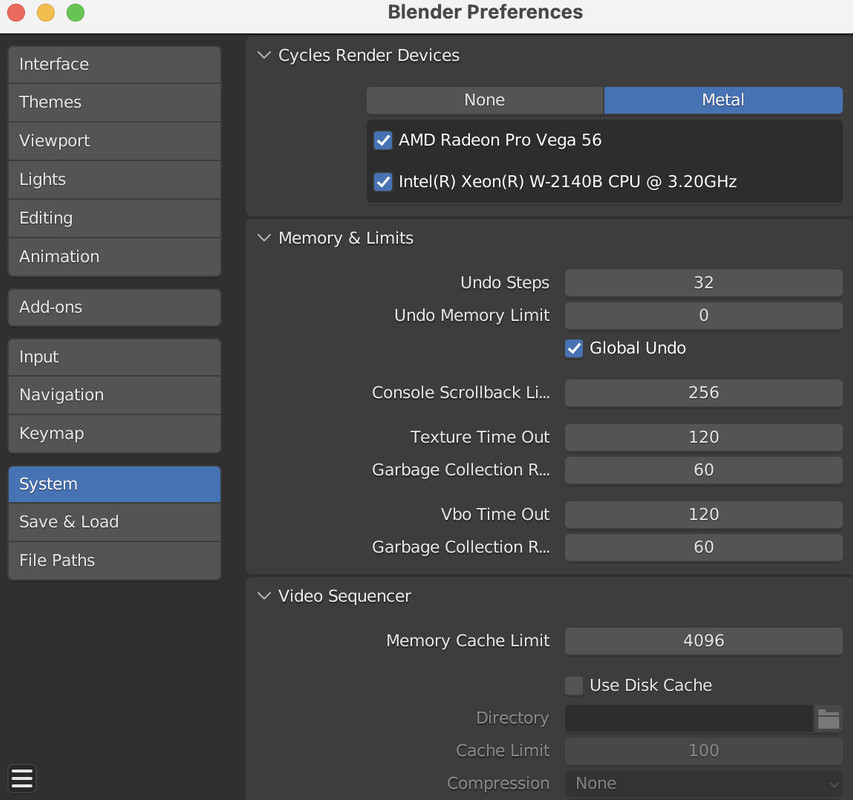Open the hamburger preferences menu icon
Viewport: 853px width, 800px height.
point(22,779)
